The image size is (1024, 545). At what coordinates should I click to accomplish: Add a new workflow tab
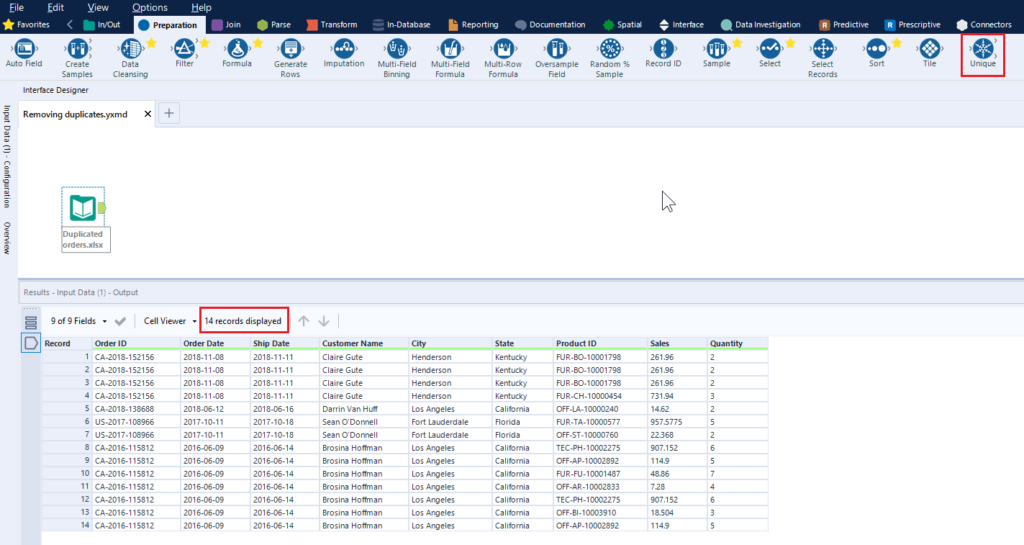(169, 114)
